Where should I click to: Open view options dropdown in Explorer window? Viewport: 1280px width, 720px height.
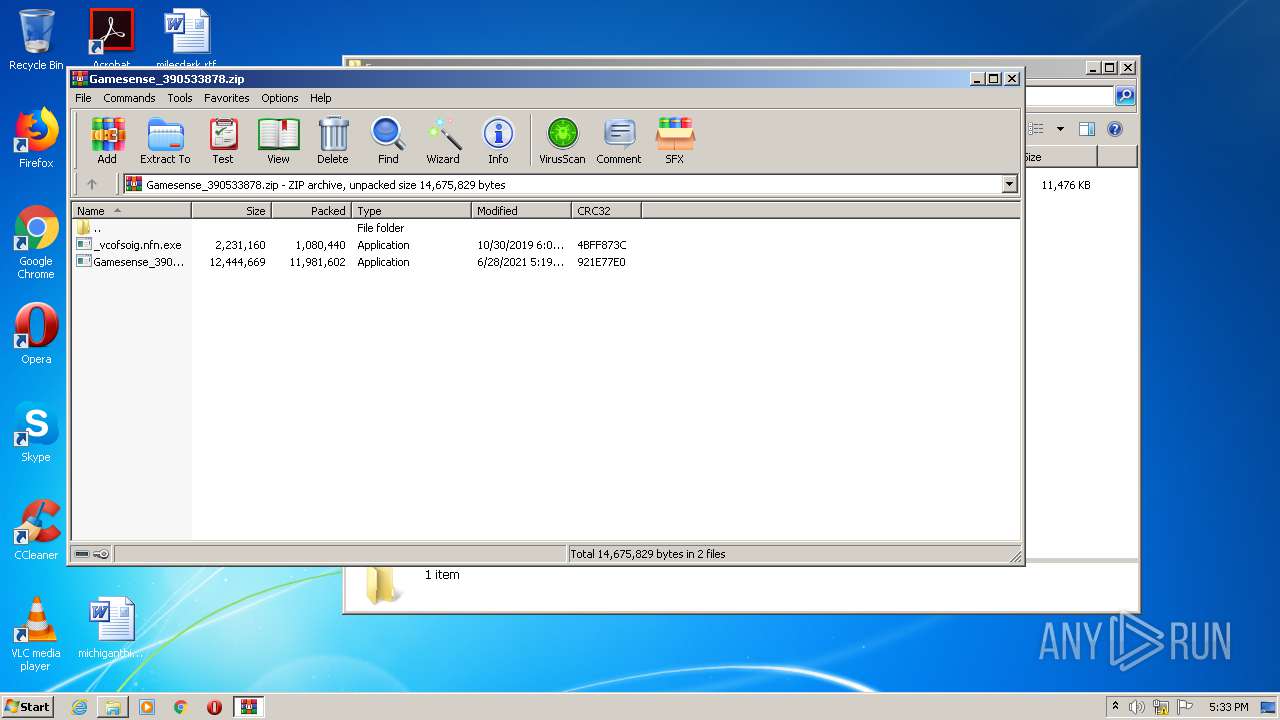coord(1060,129)
